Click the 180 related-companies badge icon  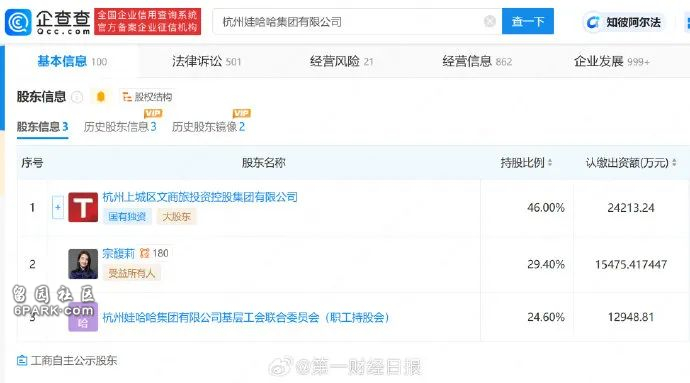pos(144,253)
